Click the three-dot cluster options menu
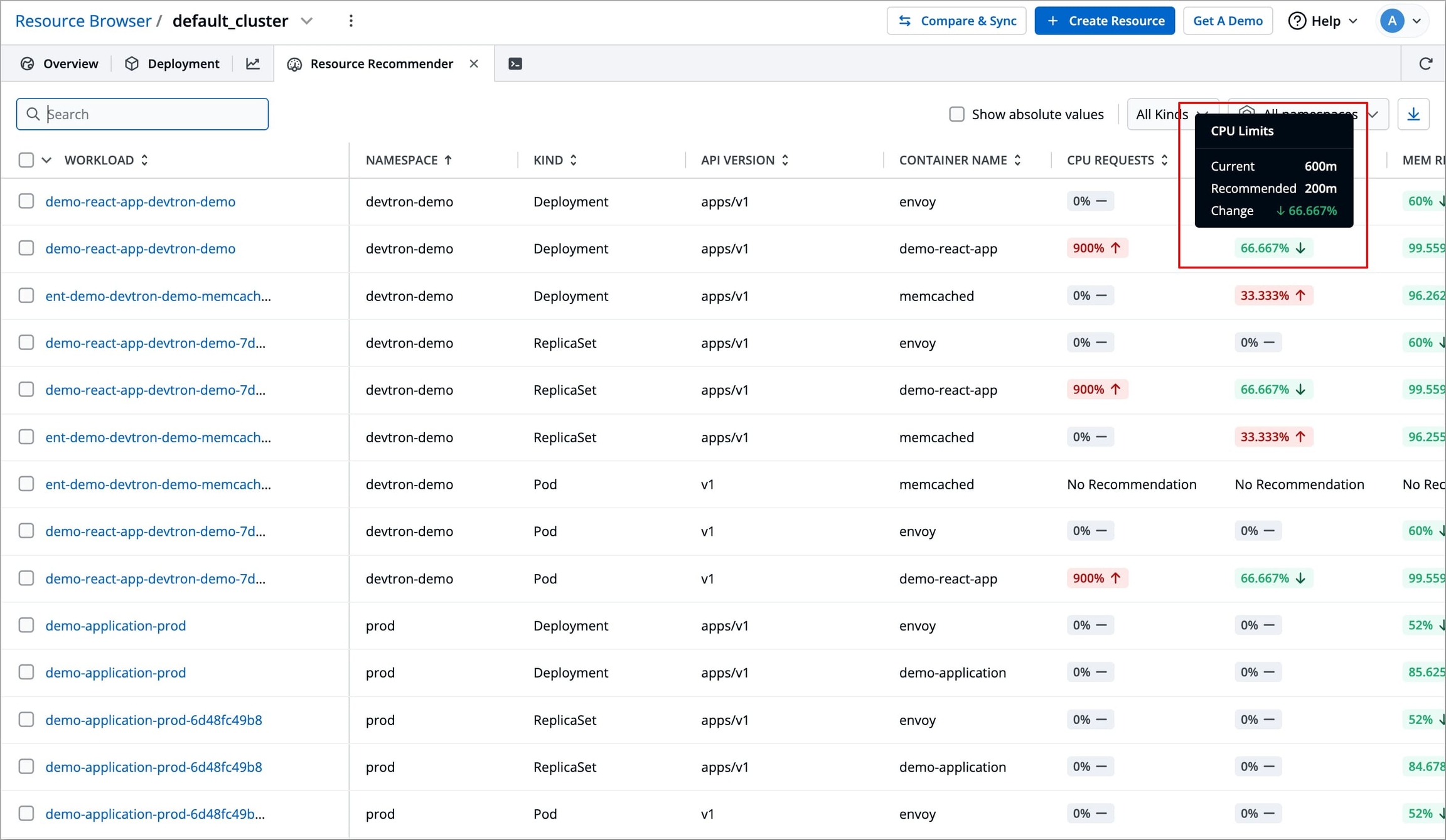The height and width of the screenshot is (840, 1446). click(x=351, y=21)
